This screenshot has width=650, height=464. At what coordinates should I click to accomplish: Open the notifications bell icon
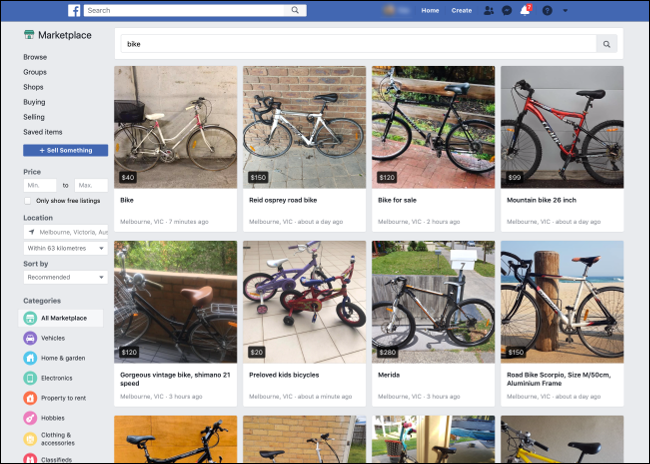(x=525, y=10)
